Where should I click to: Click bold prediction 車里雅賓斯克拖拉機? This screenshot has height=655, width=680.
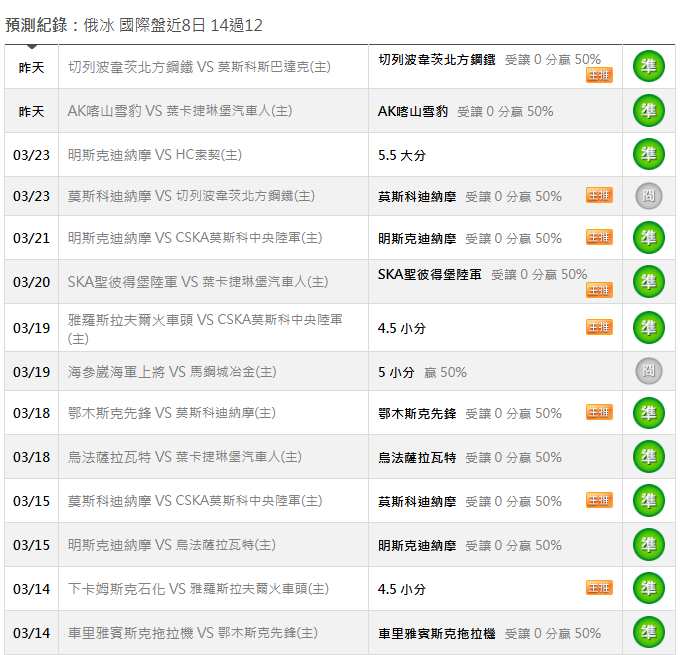point(437,633)
